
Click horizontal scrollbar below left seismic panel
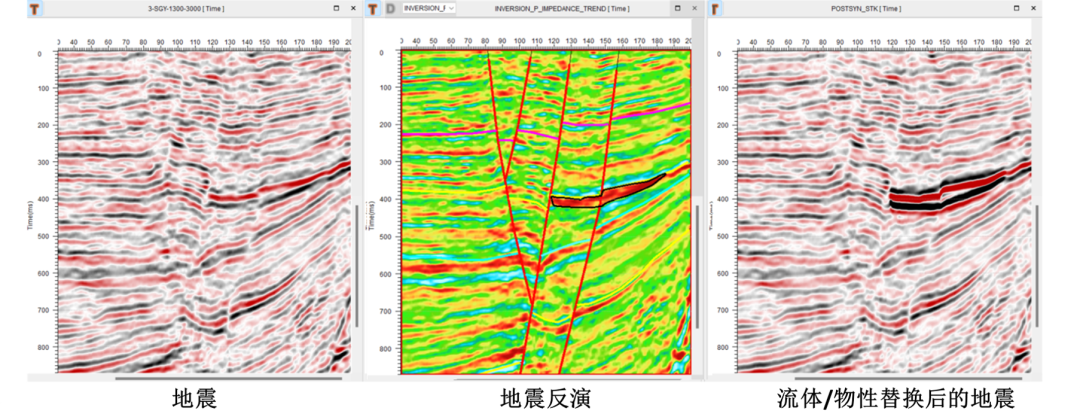[228, 378]
